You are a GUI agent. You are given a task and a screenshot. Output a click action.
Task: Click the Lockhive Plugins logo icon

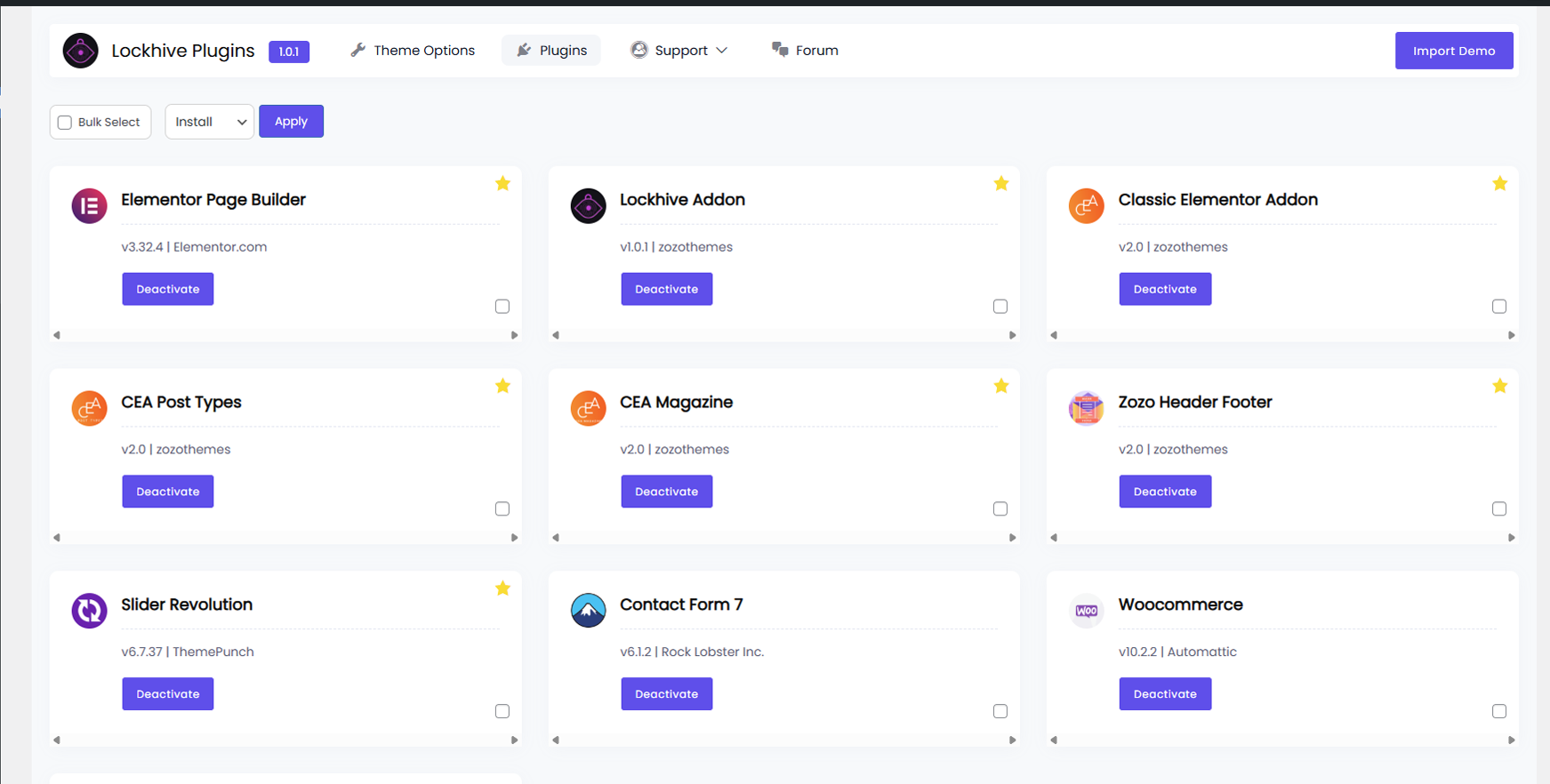click(x=80, y=51)
